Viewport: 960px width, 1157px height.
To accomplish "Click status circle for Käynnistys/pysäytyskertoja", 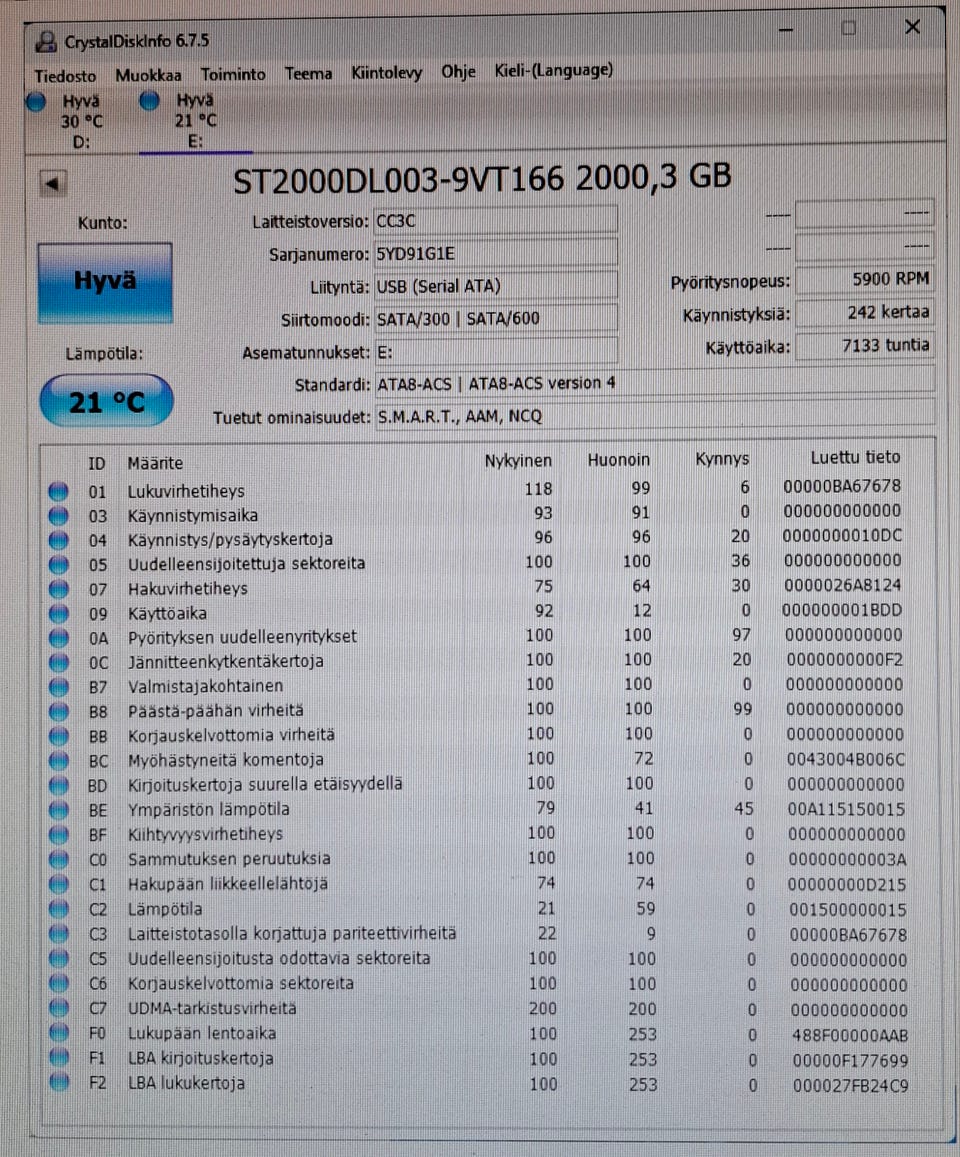I will [x=58, y=539].
